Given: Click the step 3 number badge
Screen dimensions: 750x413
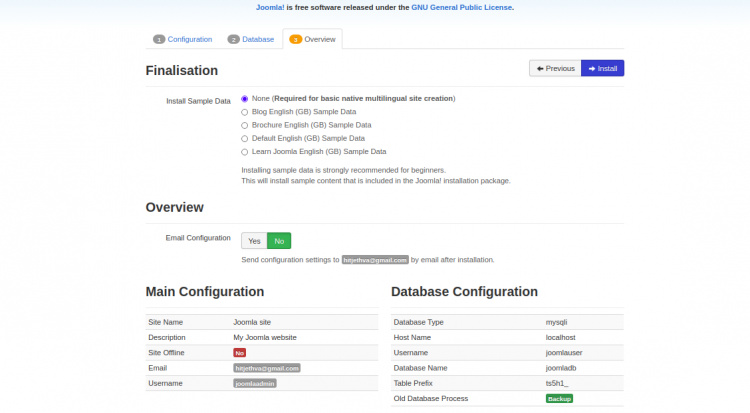Looking at the screenshot, I should pos(296,40).
